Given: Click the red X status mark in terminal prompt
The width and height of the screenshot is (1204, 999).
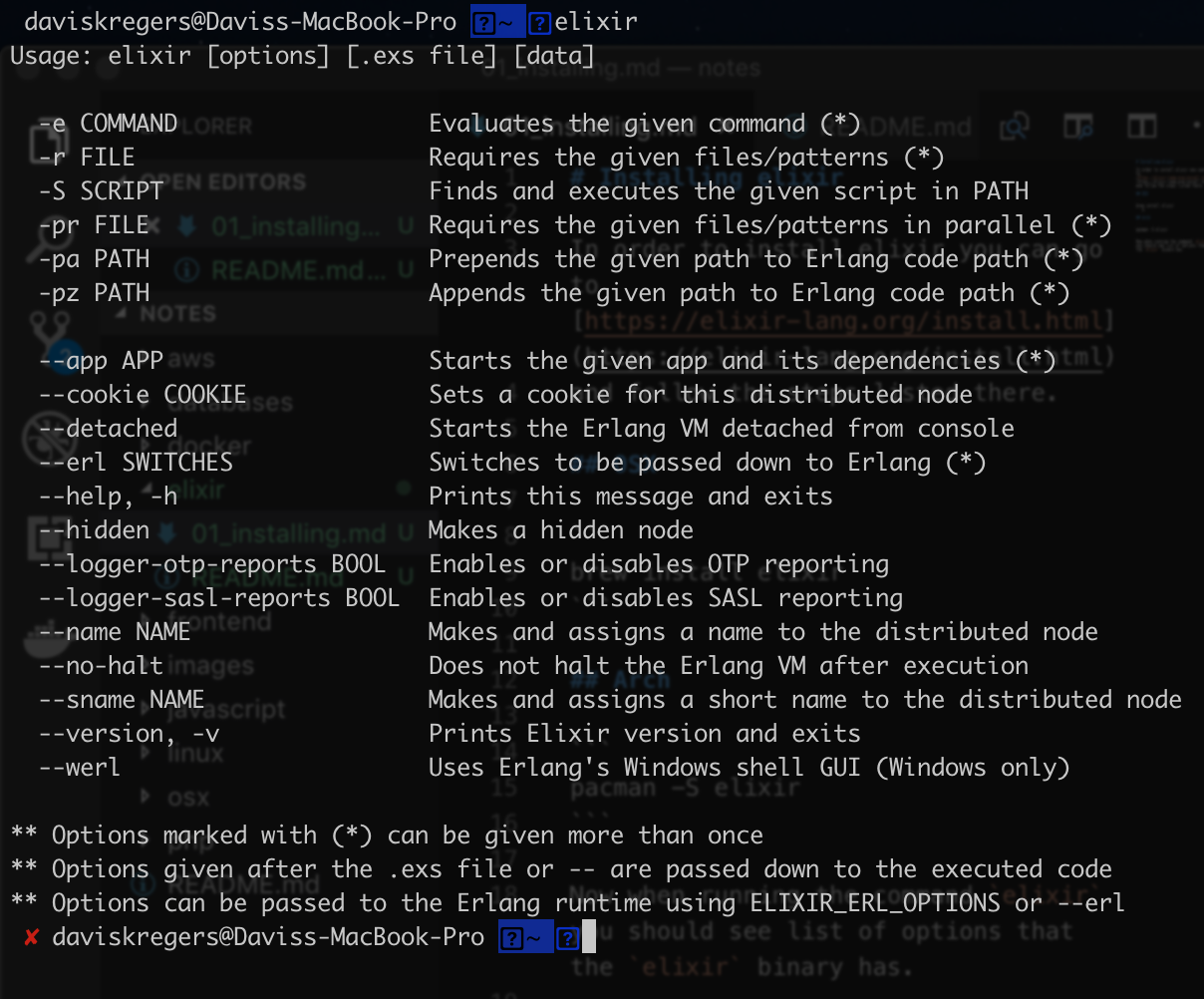Looking at the screenshot, I should pyautogui.click(x=31, y=937).
